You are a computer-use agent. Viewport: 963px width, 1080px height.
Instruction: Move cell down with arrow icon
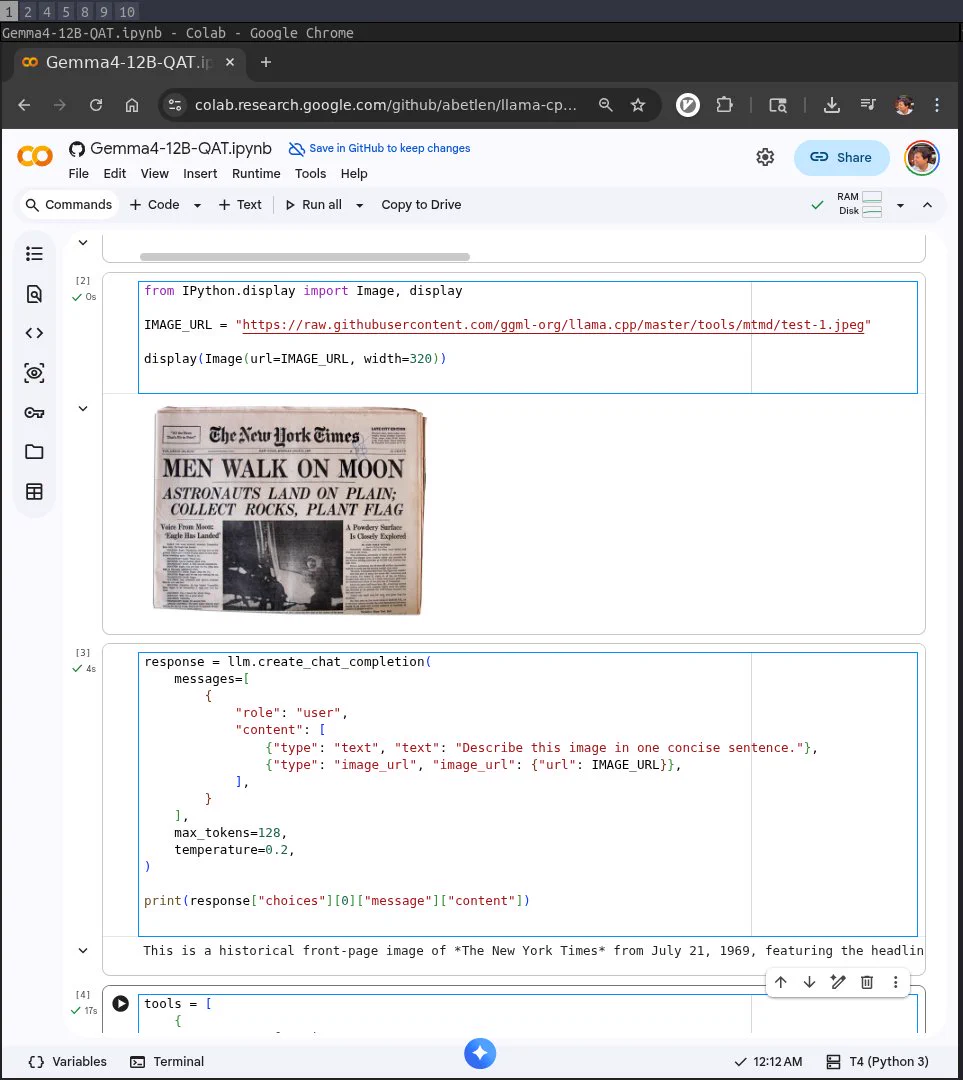[x=809, y=982]
